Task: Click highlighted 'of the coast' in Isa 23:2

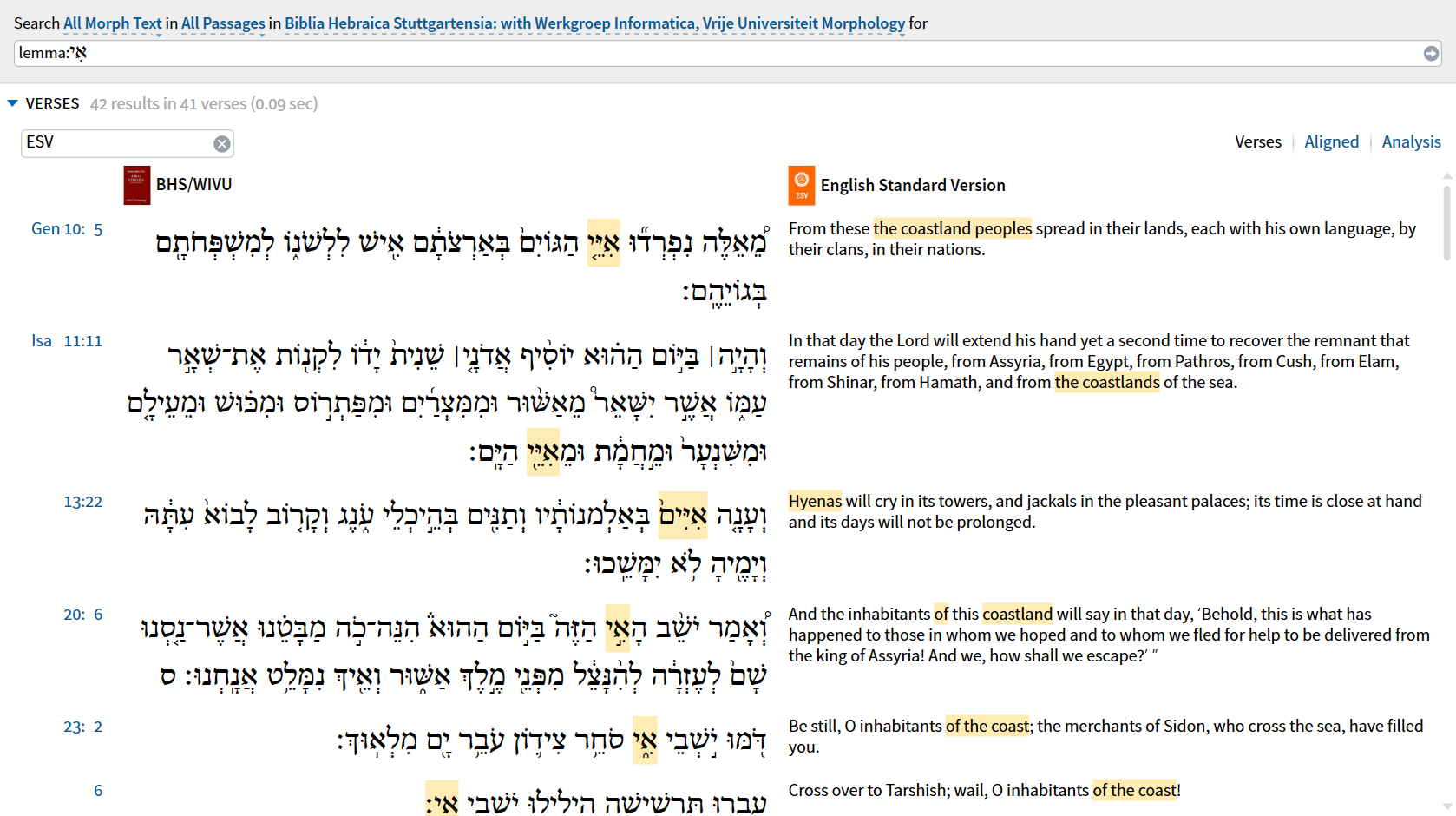Action: [987, 726]
